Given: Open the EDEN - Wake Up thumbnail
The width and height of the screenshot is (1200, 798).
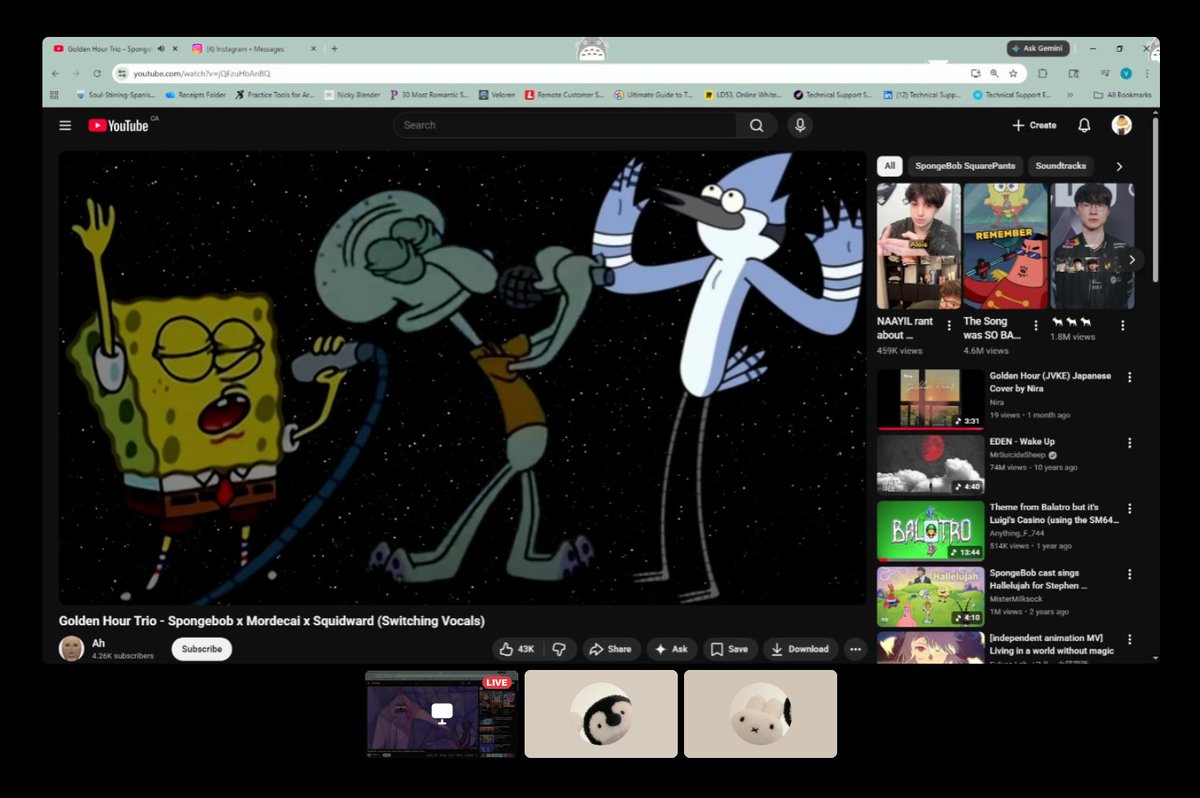Looking at the screenshot, I should (931, 464).
